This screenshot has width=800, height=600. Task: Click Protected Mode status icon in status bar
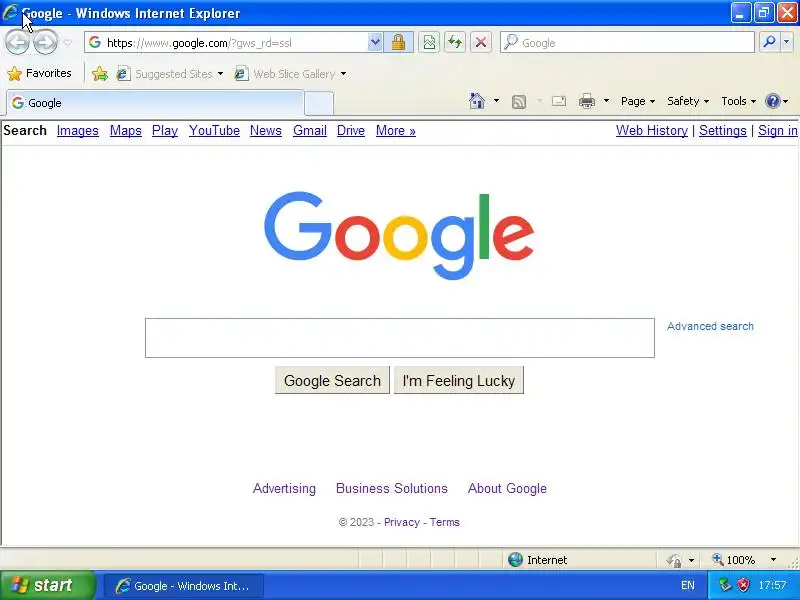click(674, 560)
